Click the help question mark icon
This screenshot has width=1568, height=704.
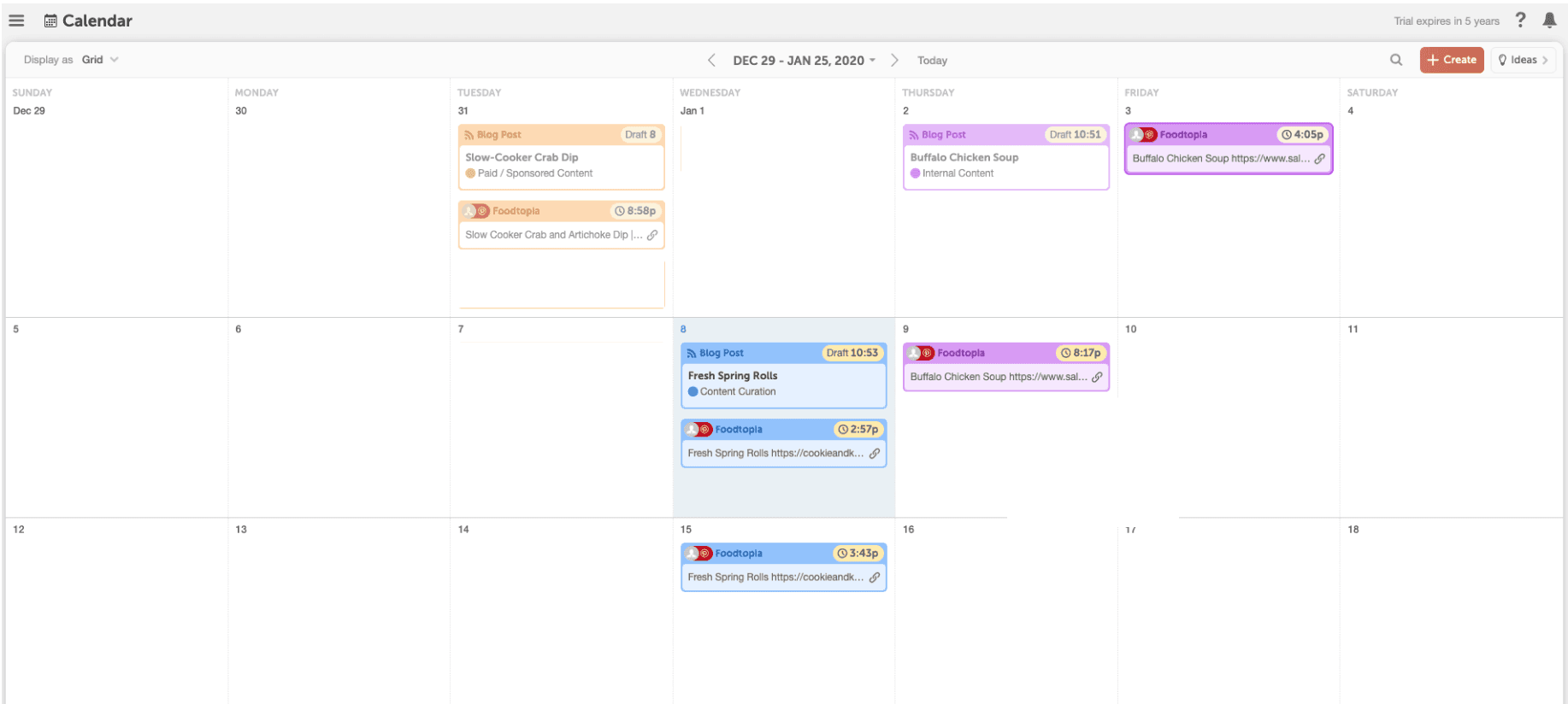(1520, 21)
